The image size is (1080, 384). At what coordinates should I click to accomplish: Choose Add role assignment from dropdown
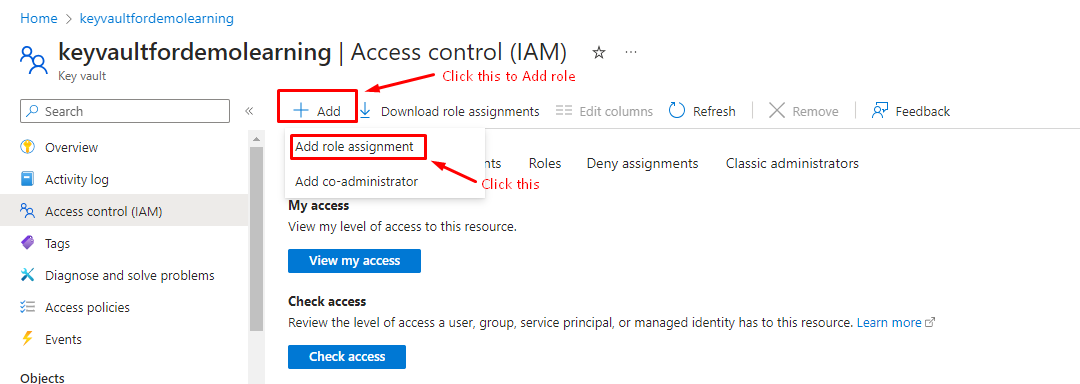354,147
